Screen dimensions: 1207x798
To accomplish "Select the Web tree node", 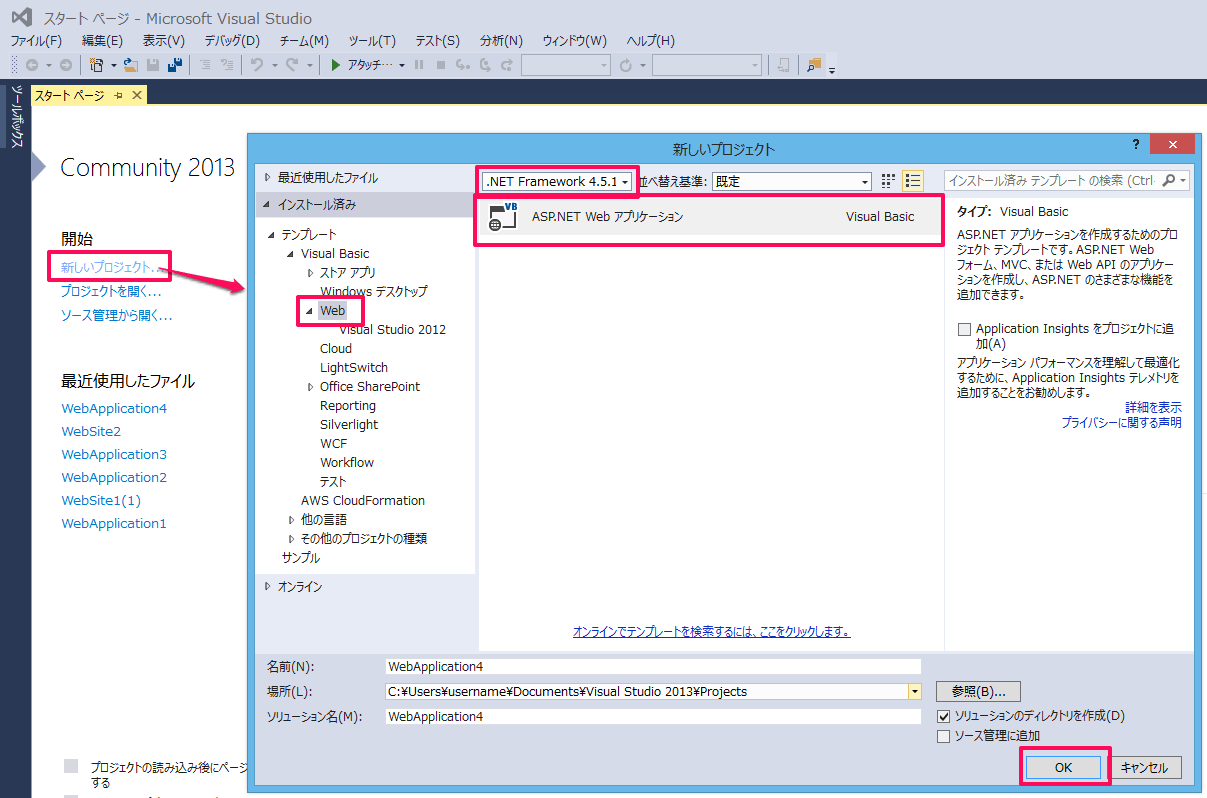I will (x=332, y=311).
